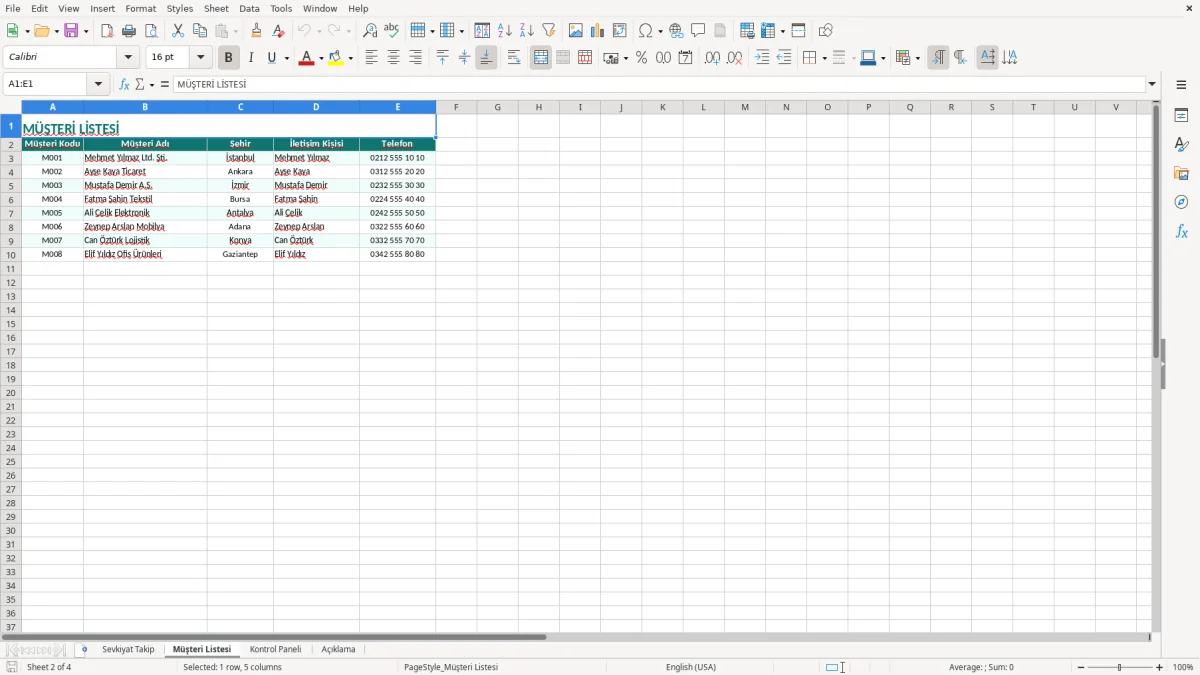Toggle Italic formatting

point(251,58)
